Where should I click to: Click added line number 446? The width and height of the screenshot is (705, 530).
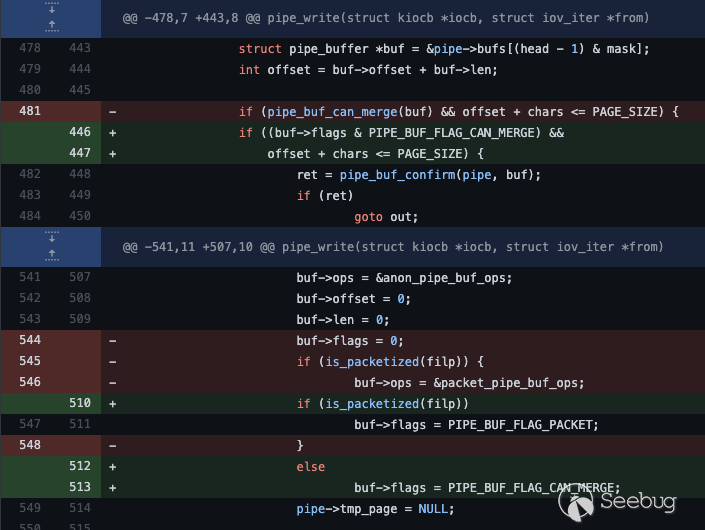coord(79,133)
